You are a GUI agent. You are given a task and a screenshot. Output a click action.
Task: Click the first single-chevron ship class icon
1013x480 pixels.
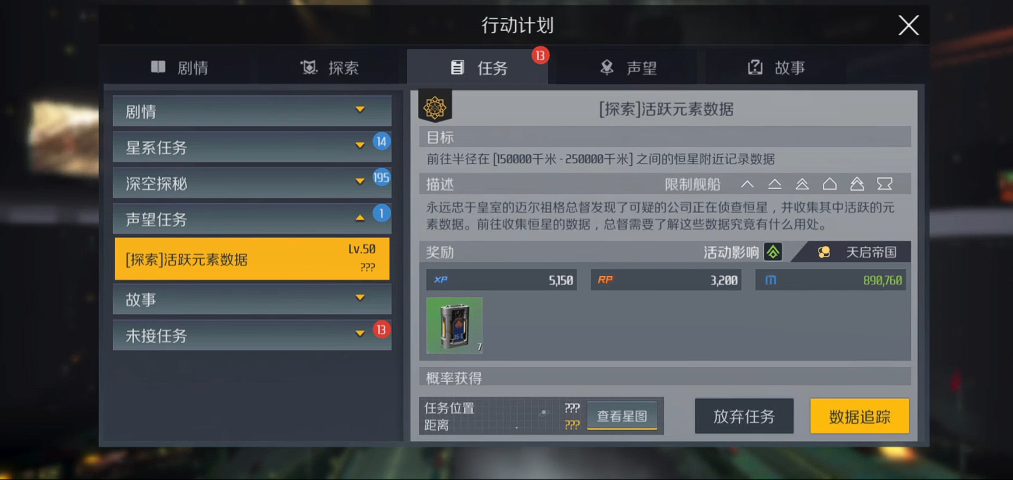click(747, 184)
